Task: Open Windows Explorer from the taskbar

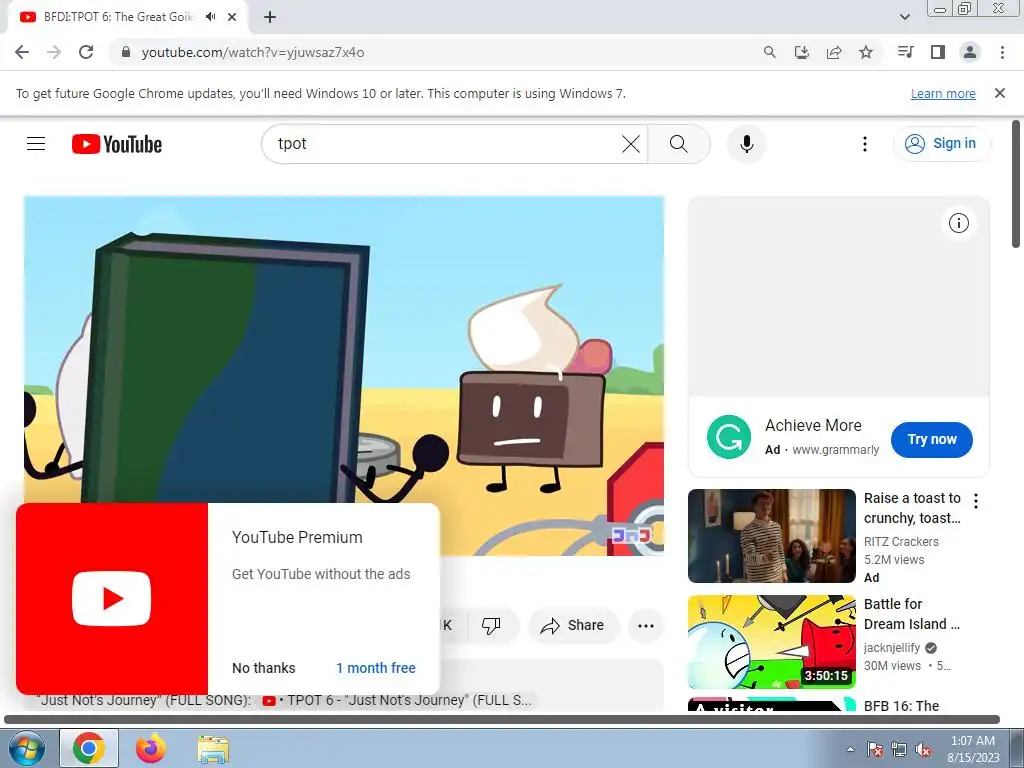Action: coord(213,749)
